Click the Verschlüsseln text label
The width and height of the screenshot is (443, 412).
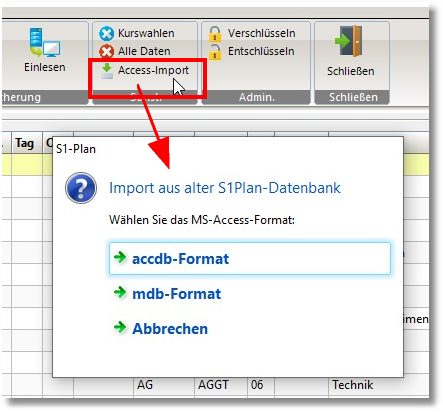tap(262, 33)
